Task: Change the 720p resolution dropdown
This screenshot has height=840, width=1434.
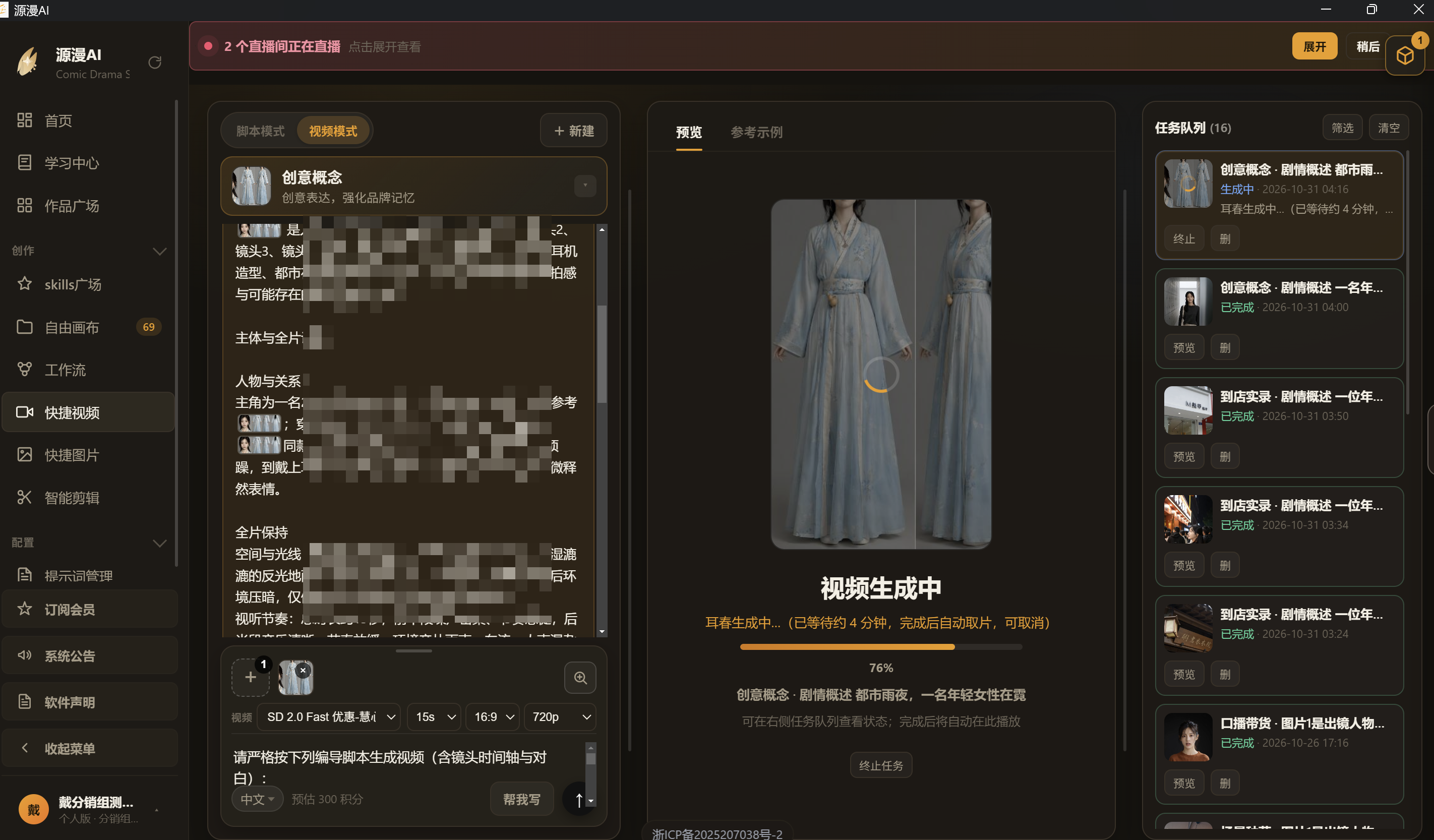Action: coord(560,717)
